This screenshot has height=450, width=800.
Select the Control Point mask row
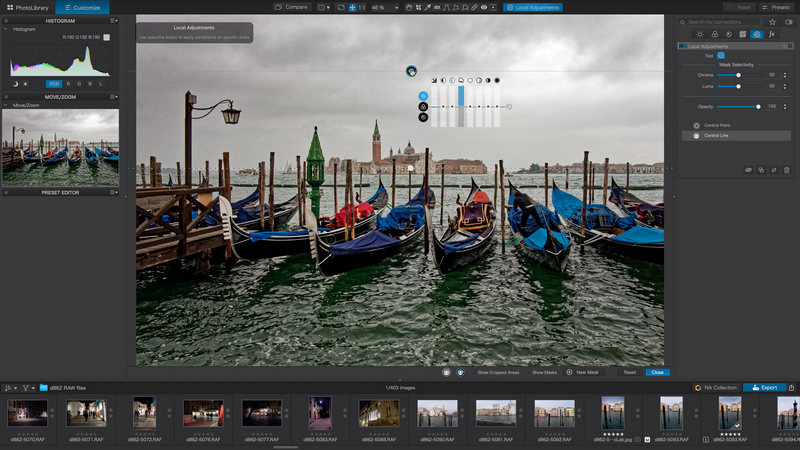(736, 125)
